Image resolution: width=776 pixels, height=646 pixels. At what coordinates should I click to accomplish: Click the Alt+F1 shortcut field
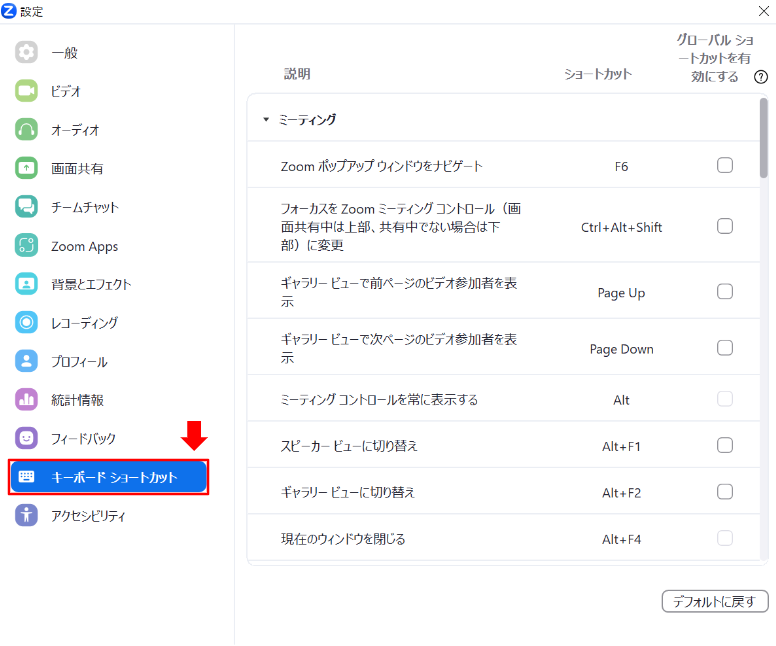621,447
